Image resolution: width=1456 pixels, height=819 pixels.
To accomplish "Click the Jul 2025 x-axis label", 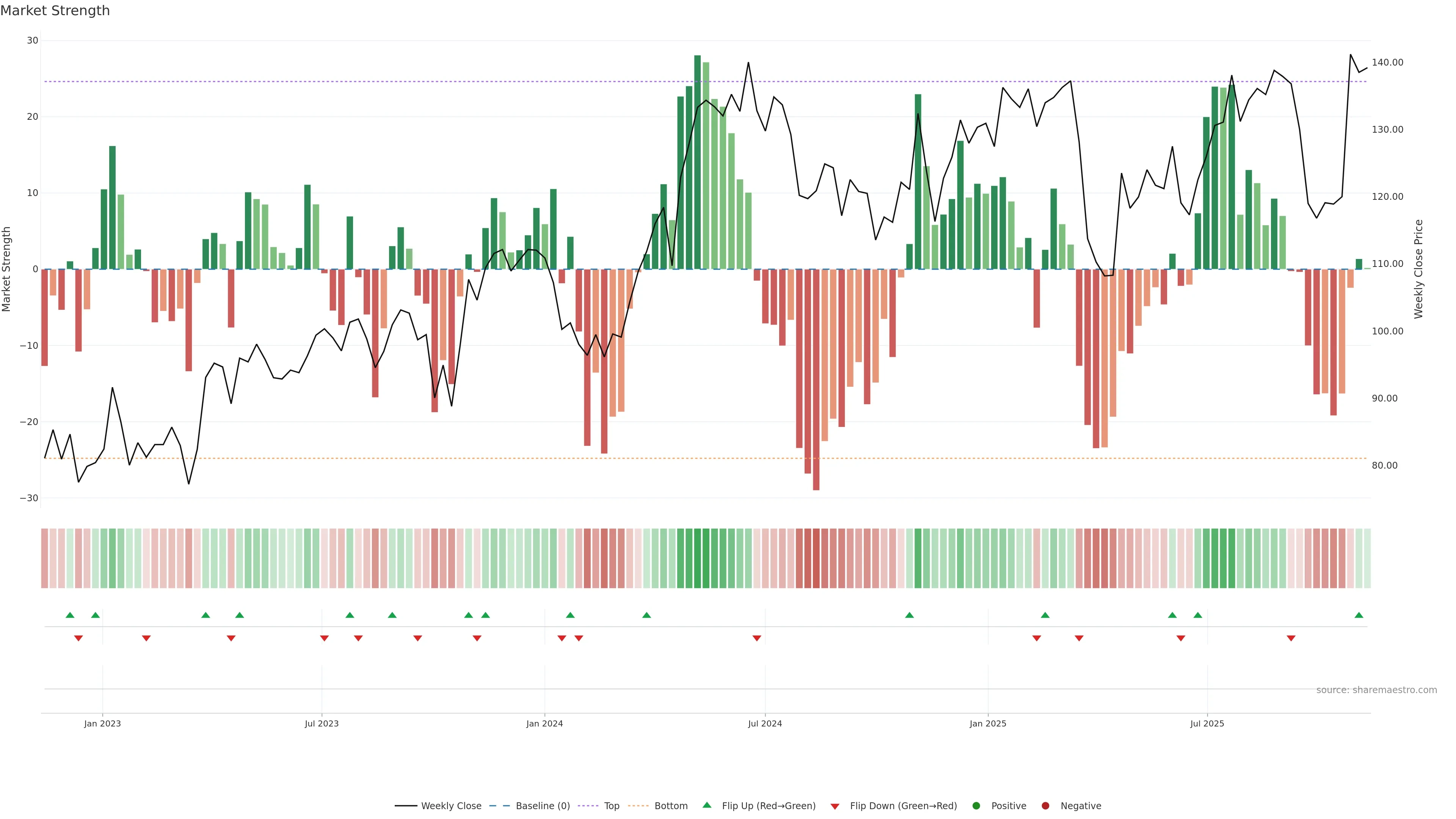I will [1207, 723].
